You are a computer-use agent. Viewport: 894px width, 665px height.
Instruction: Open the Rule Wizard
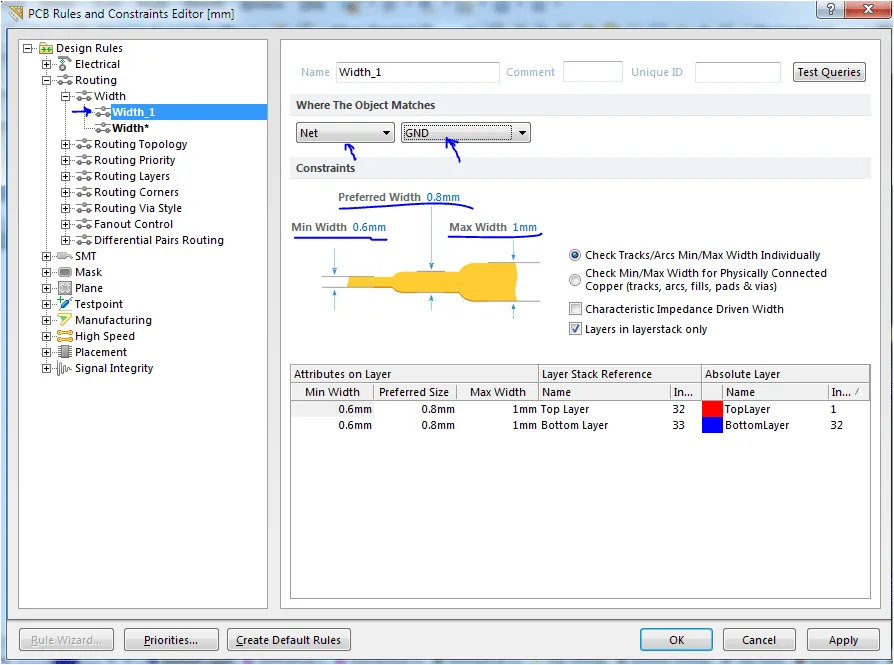(66, 640)
